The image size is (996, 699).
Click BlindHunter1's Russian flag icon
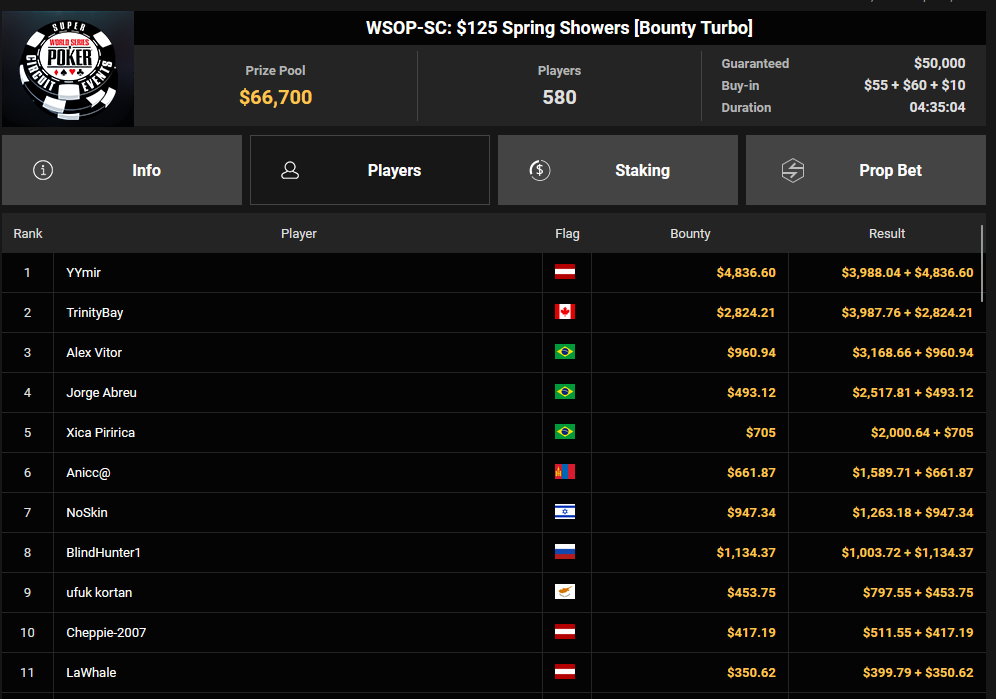565,552
